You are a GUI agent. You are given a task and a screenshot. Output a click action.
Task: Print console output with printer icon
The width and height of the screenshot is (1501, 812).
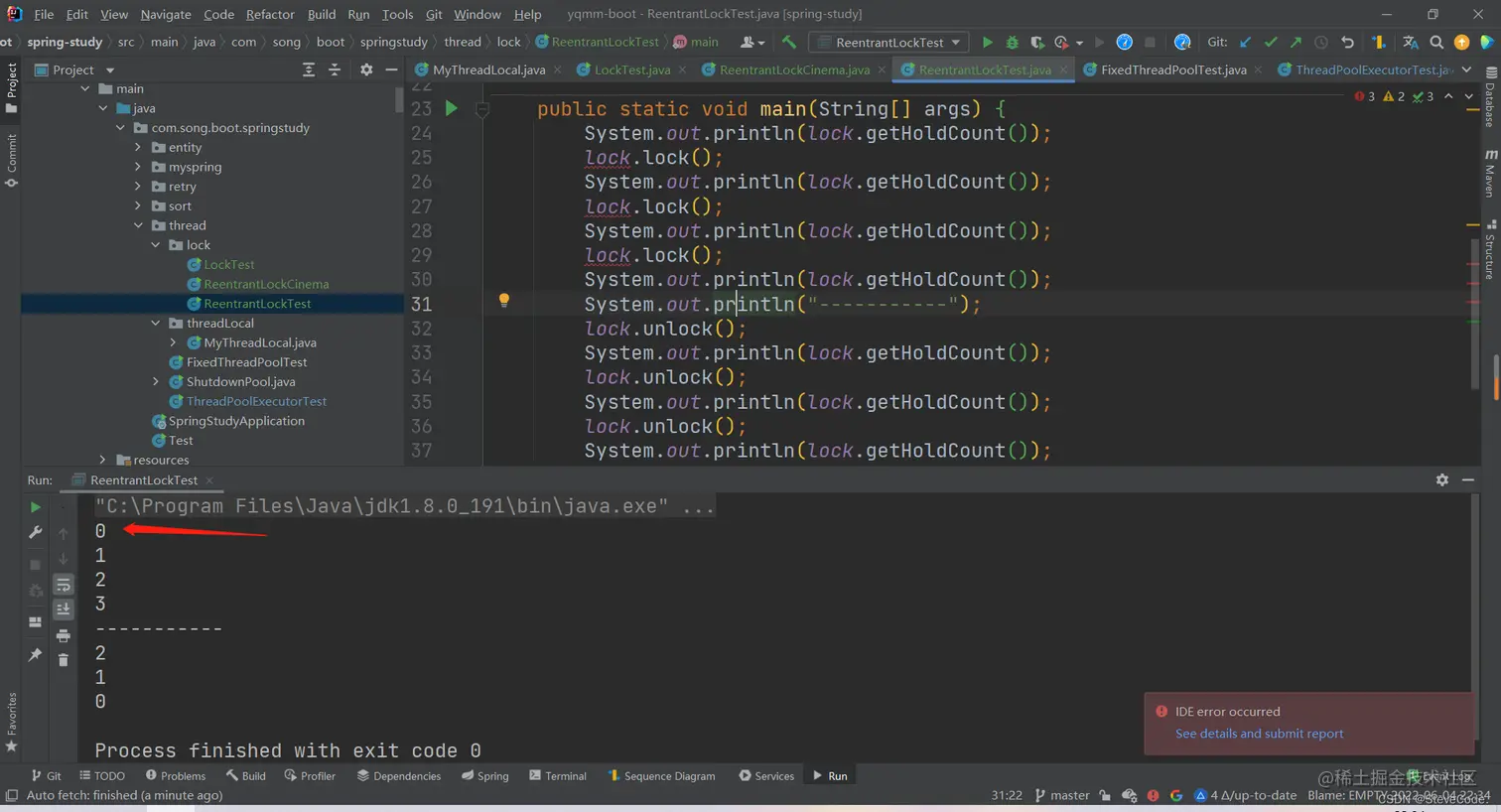coord(63,635)
